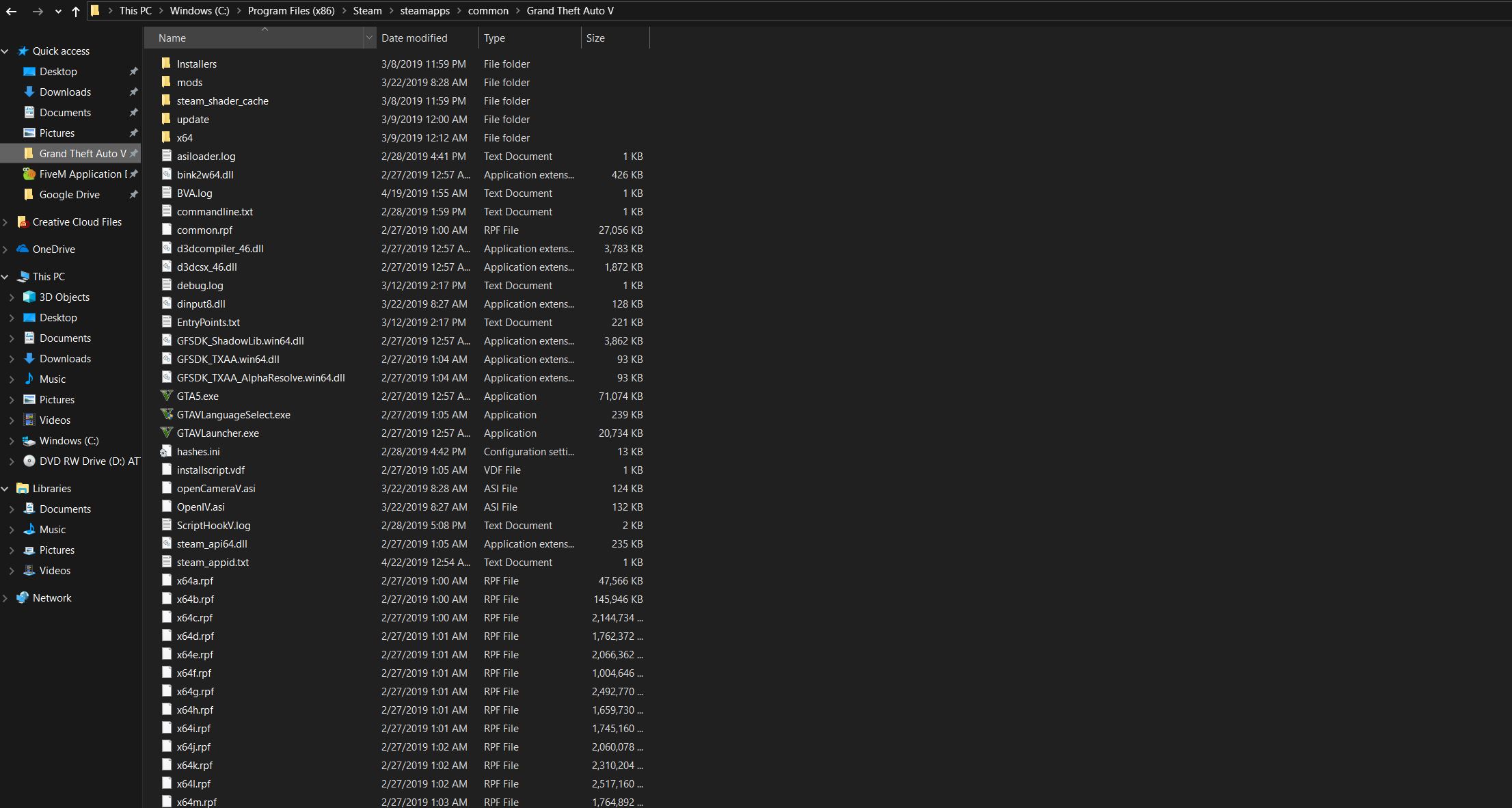Image resolution: width=1512 pixels, height=808 pixels.
Task: Click the DVD RW Drive icon
Action: (29, 461)
